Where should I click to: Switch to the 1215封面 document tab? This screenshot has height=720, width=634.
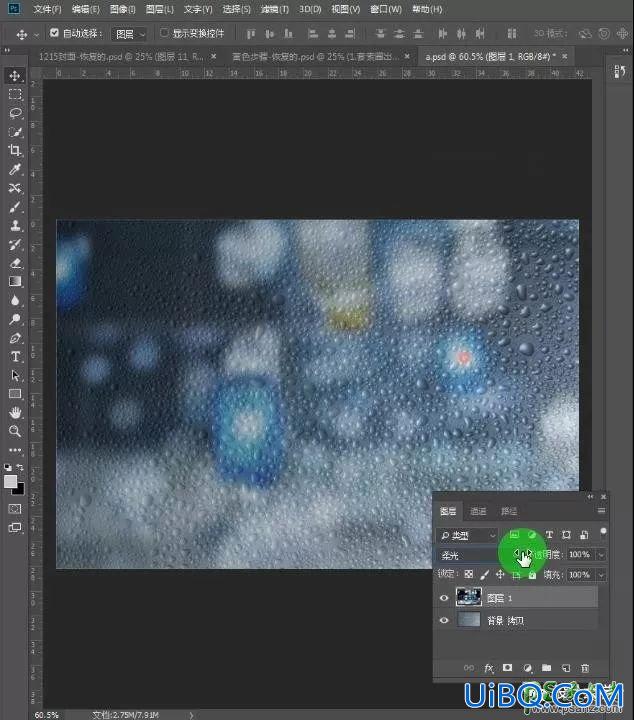(x=122, y=56)
